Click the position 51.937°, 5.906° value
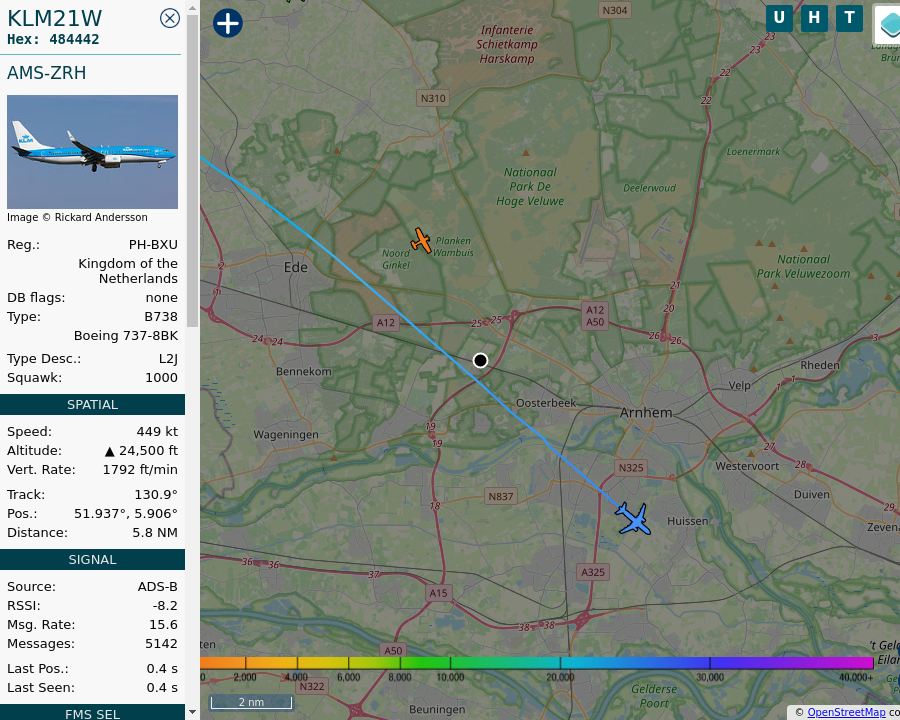The height and width of the screenshot is (720, 900). click(126, 514)
